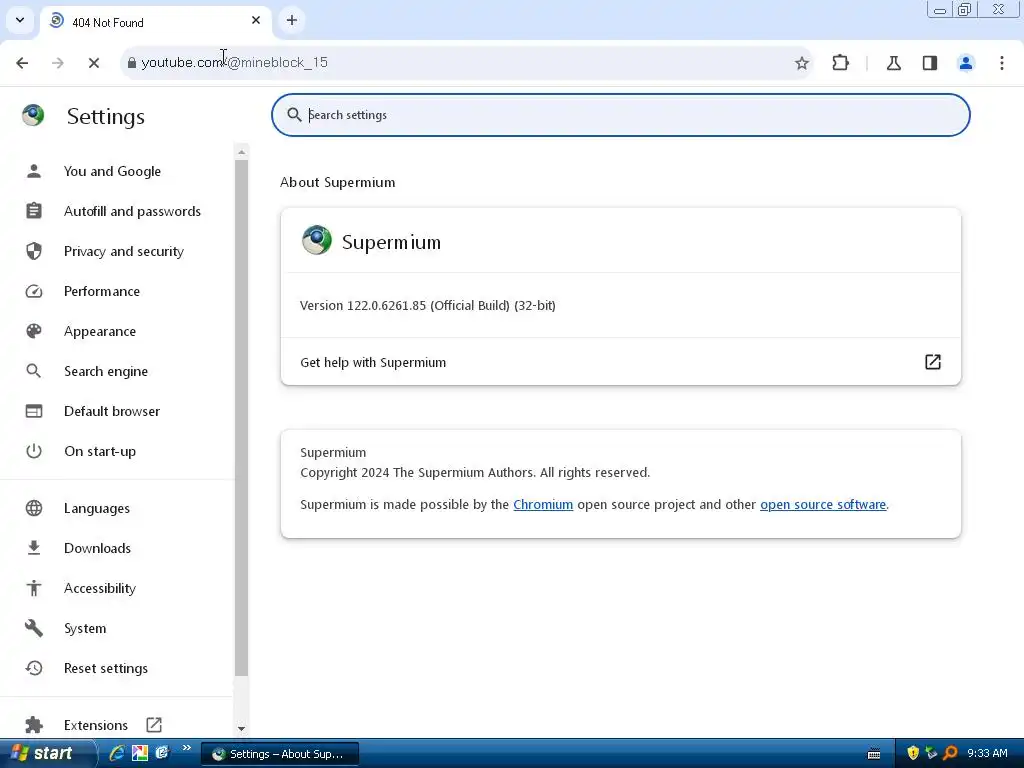The image size is (1024, 768).
Task: Open Autofill and passwords settings
Action: (116, 211)
